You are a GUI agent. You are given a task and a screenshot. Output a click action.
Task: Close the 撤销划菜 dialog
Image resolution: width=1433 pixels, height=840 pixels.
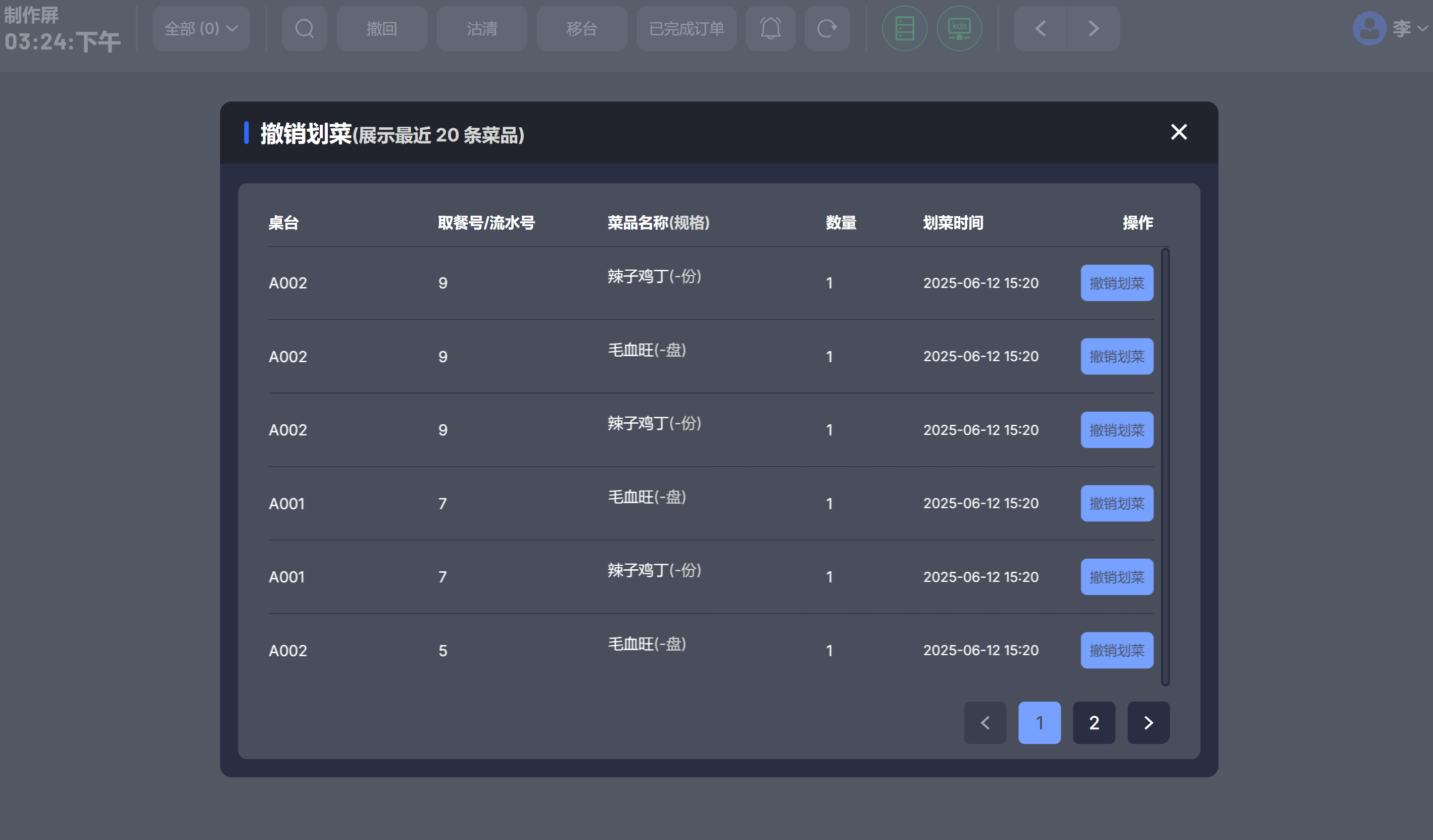point(1179,132)
